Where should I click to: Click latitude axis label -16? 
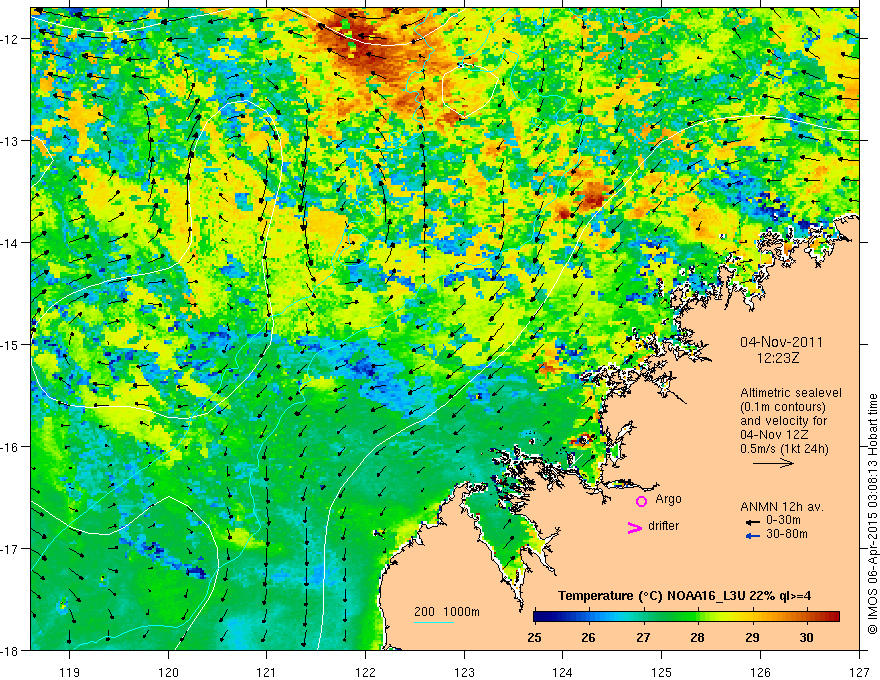(10, 447)
